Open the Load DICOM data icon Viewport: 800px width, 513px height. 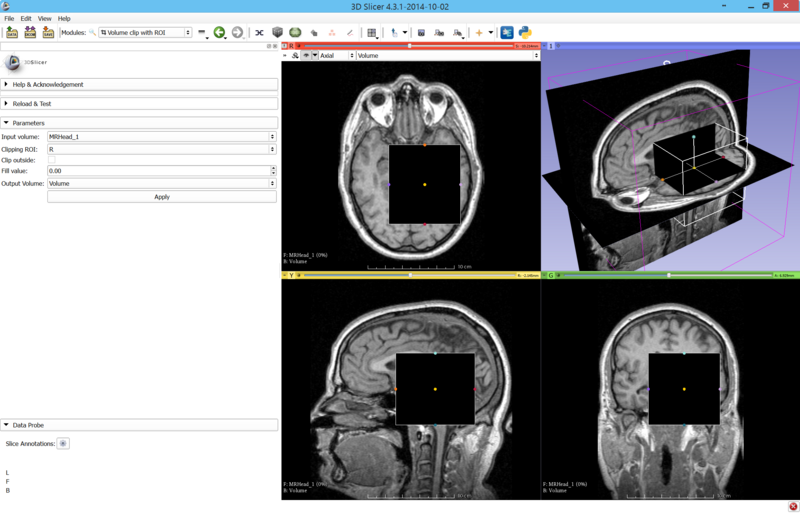pyautogui.click(x=30, y=33)
